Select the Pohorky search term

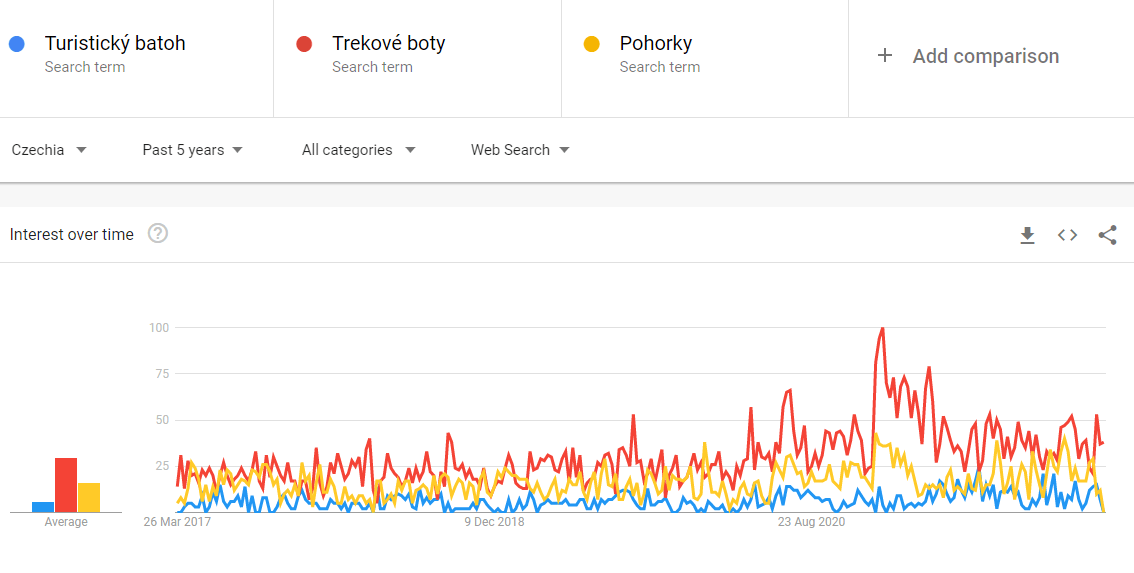pyautogui.click(x=655, y=44)
